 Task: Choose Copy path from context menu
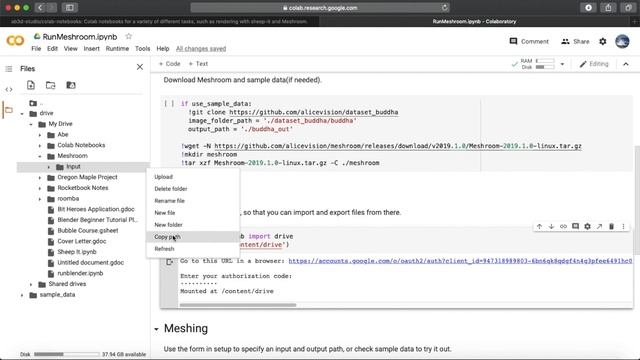point(193,237)
